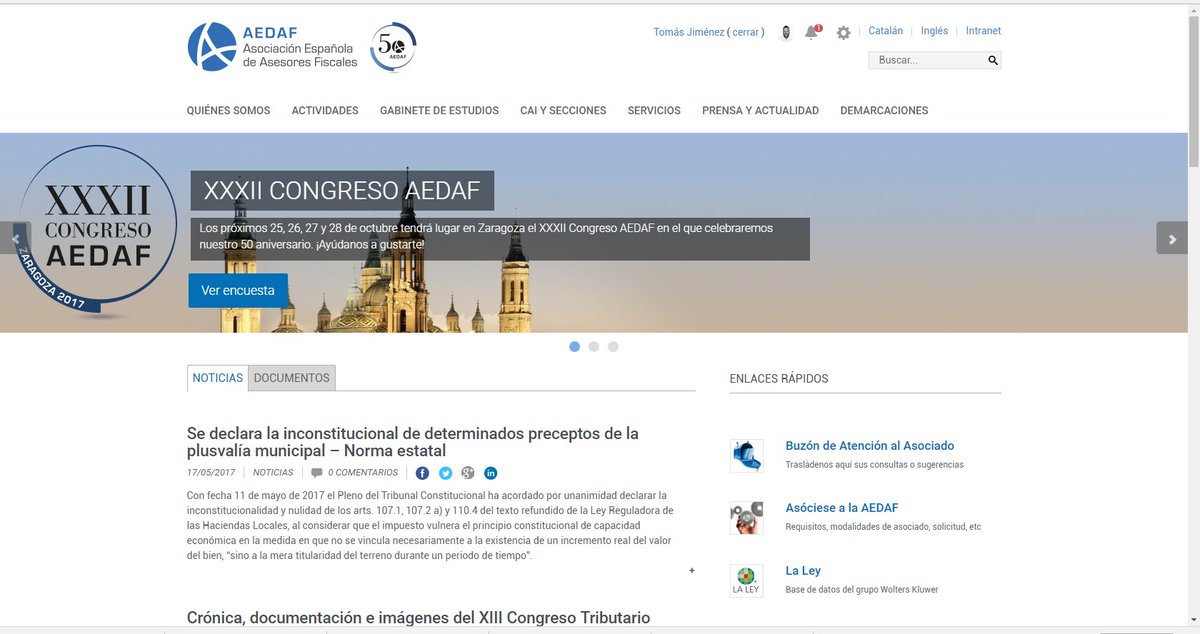Open the Prensa y Actualidad menu
Image resolution: width=1200 pixels, height=634 pixels.
pyautogui.click(x=760, y=111)
